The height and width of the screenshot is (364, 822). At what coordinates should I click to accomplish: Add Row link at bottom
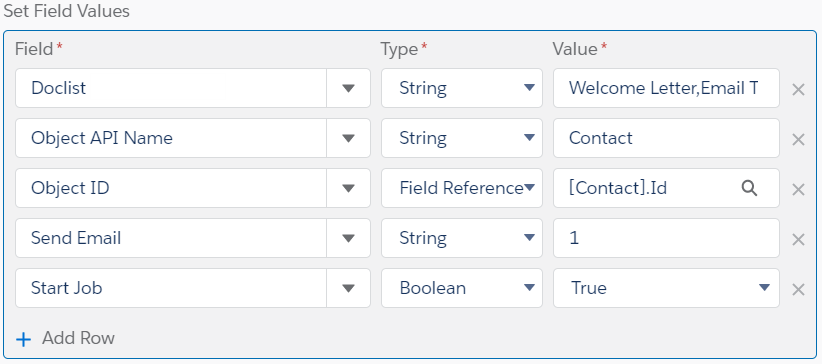click(x=78, y=338)
